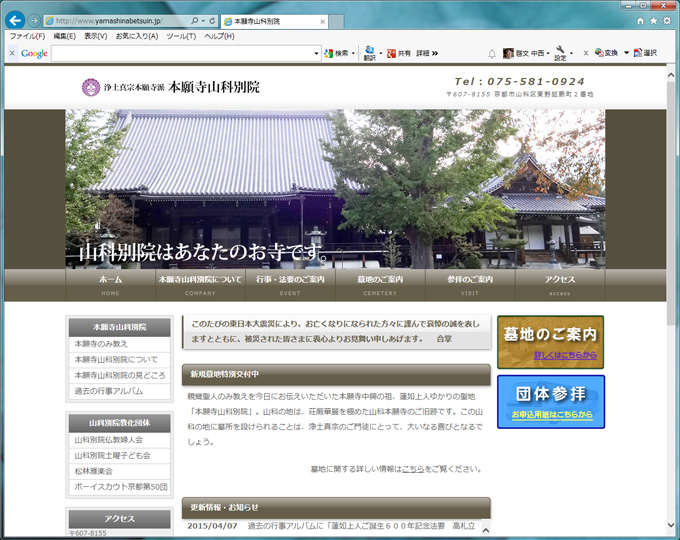Open 墓地のご案内 CEMETERY nav item
The width and height of the screenshot is (680, 540).
pos(380,285)
